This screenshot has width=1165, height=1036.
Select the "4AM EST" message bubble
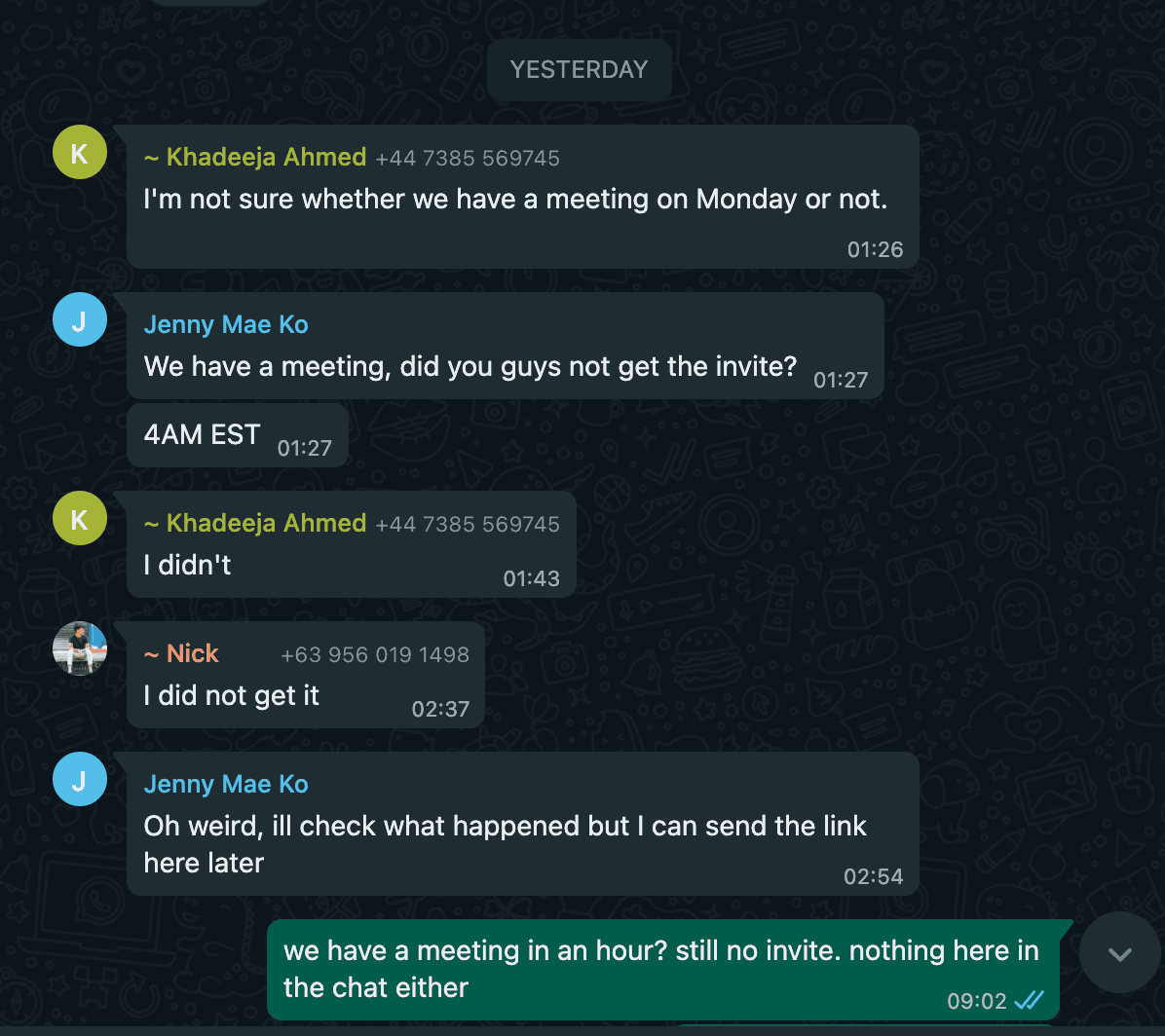pos(203,434)
